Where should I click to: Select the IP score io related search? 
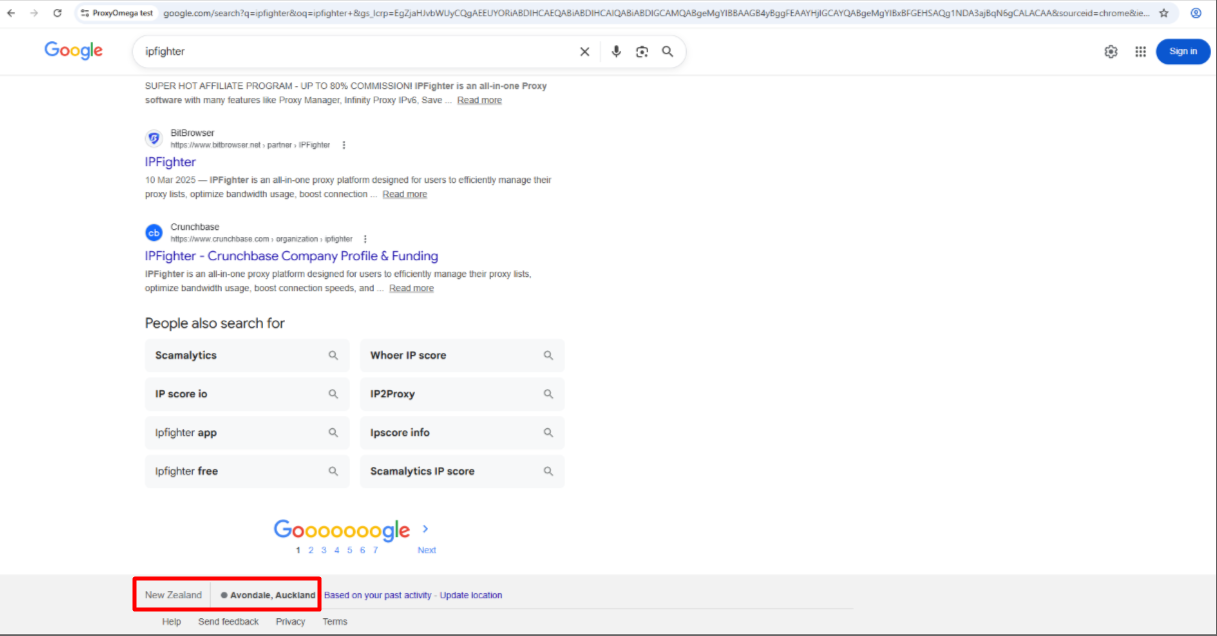(247, 394)
